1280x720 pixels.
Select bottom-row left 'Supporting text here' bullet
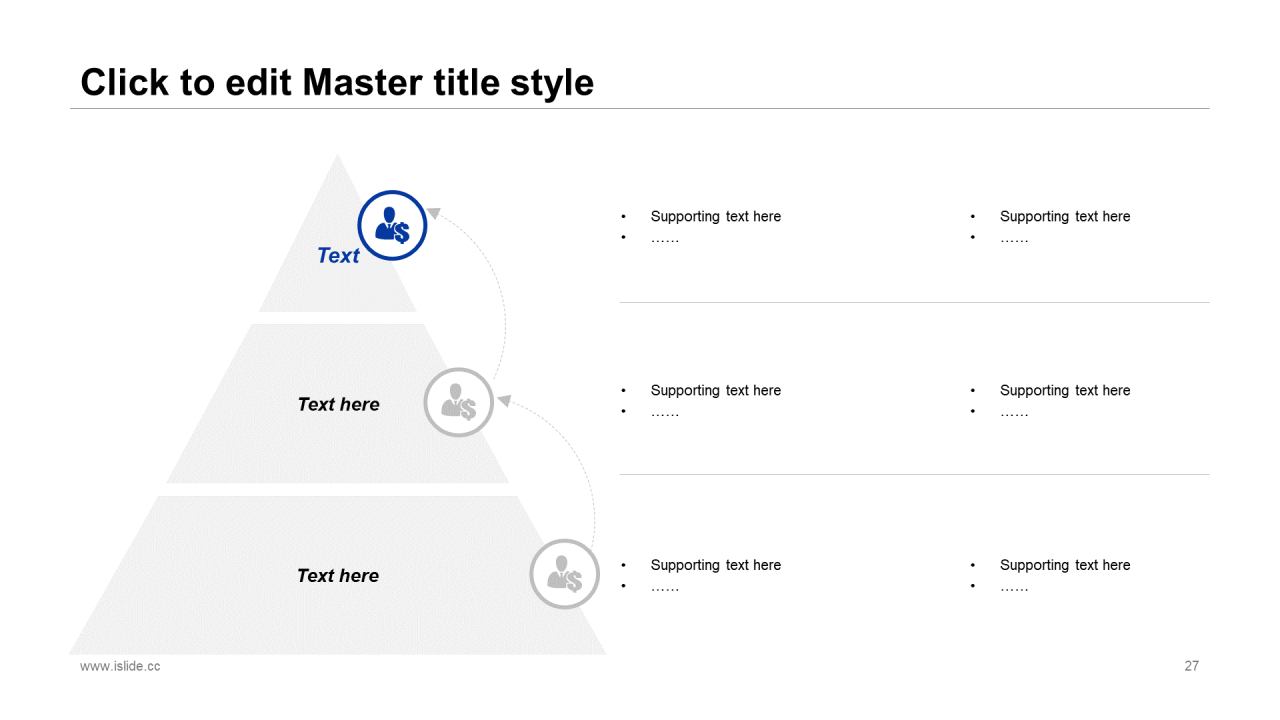pos(715,565)
